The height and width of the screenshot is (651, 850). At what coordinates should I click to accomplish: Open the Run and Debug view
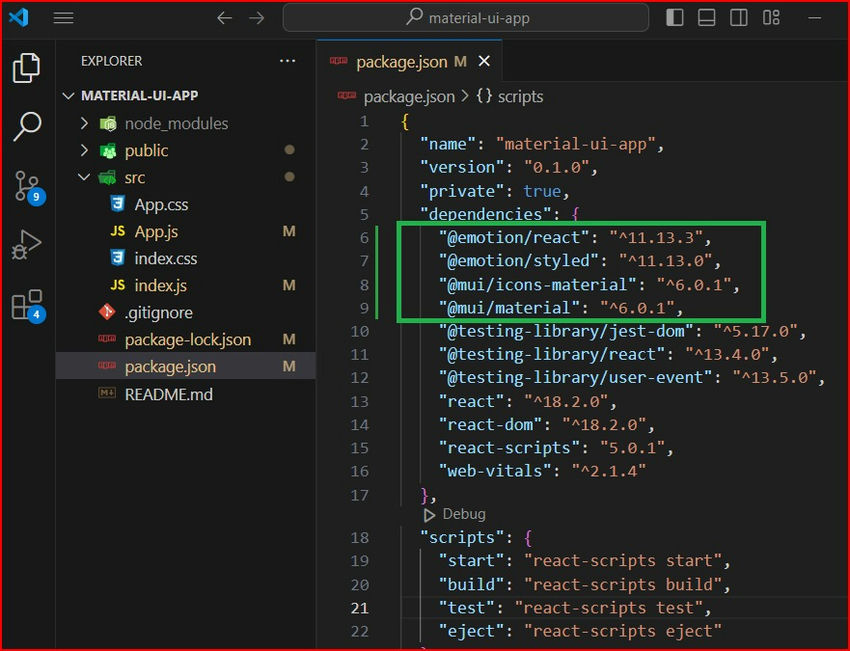[27, 243]
